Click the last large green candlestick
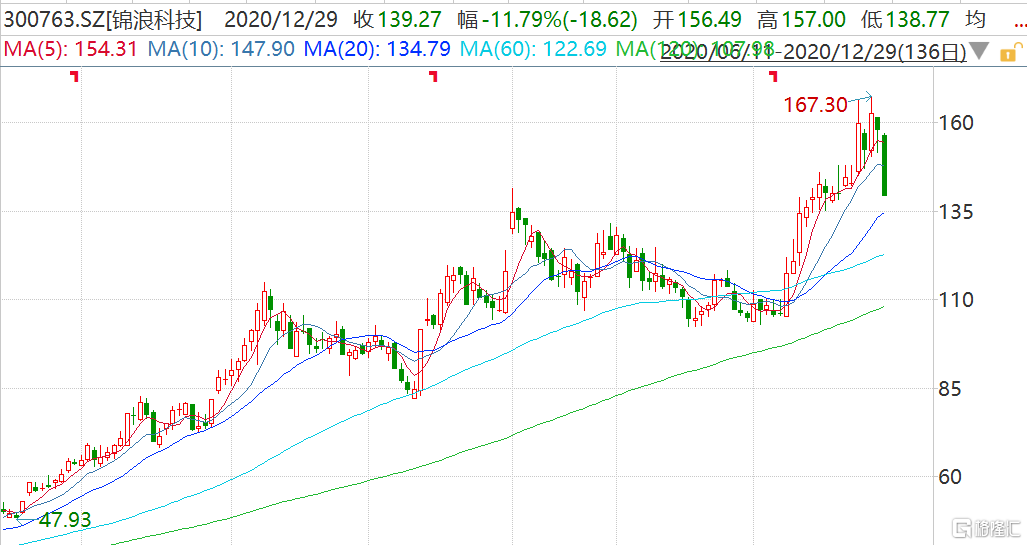Image resolution: width=1027 pixels, height=545 pixels. 885,165
